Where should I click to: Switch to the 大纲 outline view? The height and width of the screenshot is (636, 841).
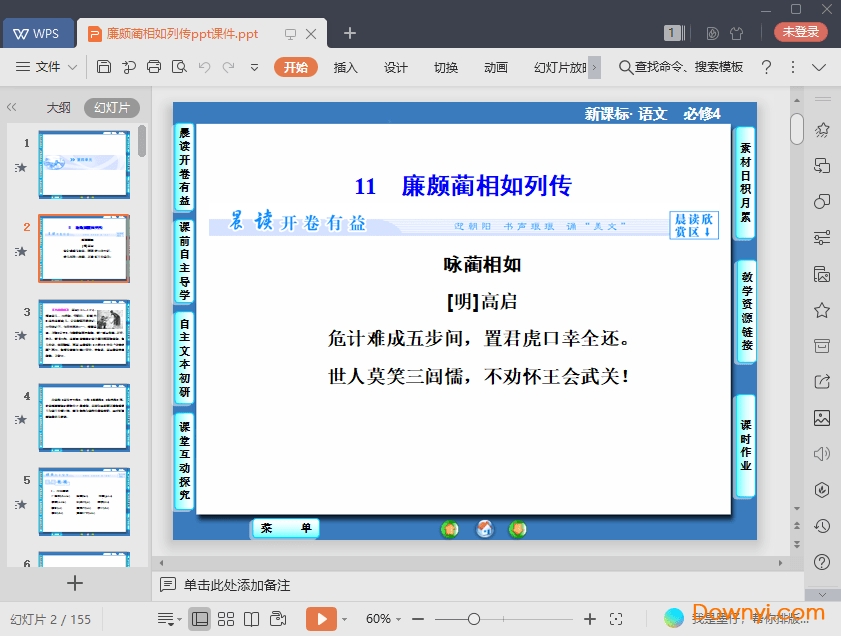(x=58, y=107)
